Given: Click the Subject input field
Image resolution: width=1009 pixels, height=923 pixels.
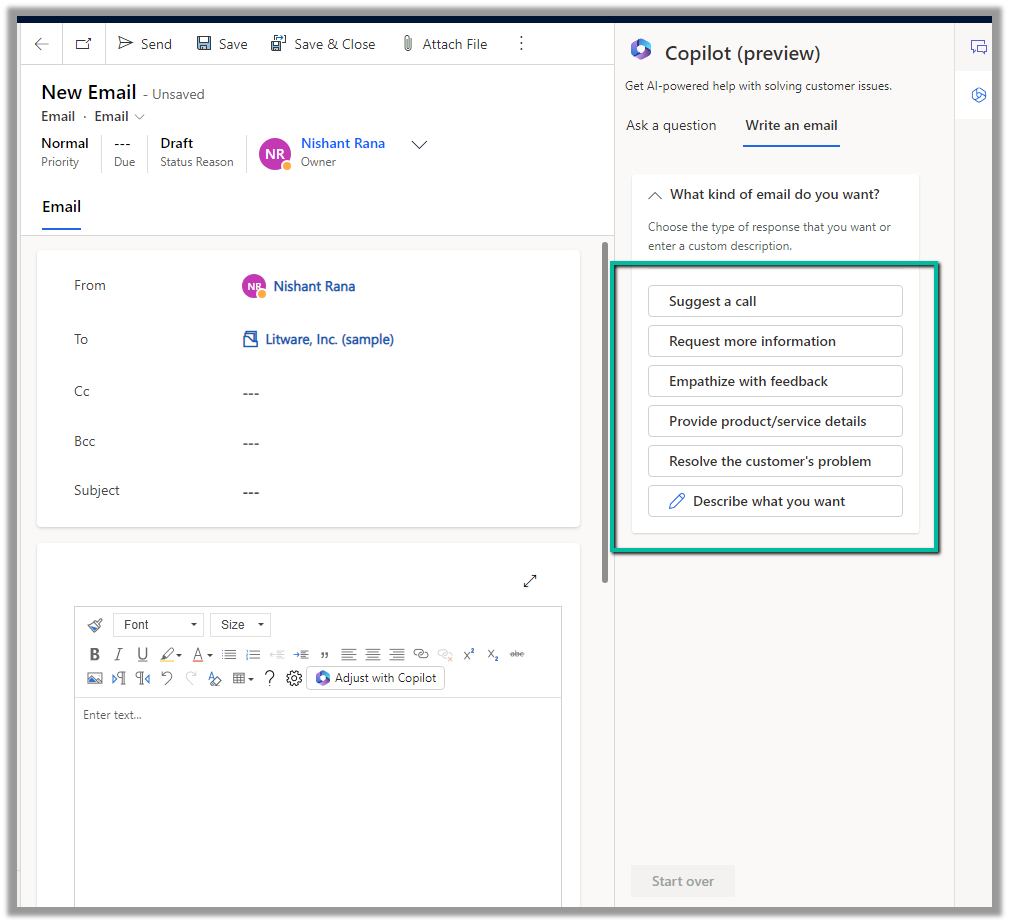Looking at the screenshot, I should [x=400, y=492].
